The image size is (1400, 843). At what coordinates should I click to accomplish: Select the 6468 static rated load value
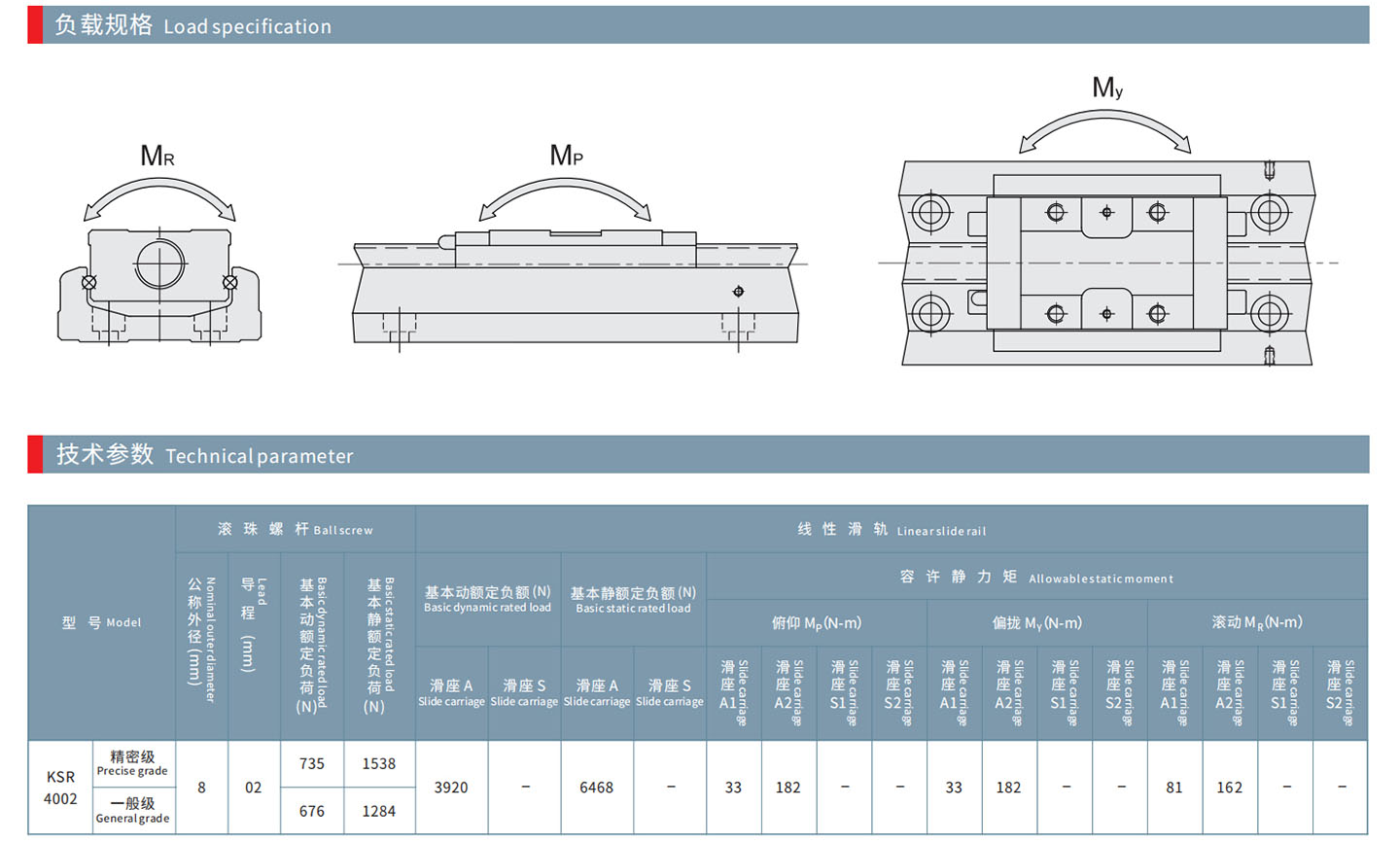pos(596,788)
